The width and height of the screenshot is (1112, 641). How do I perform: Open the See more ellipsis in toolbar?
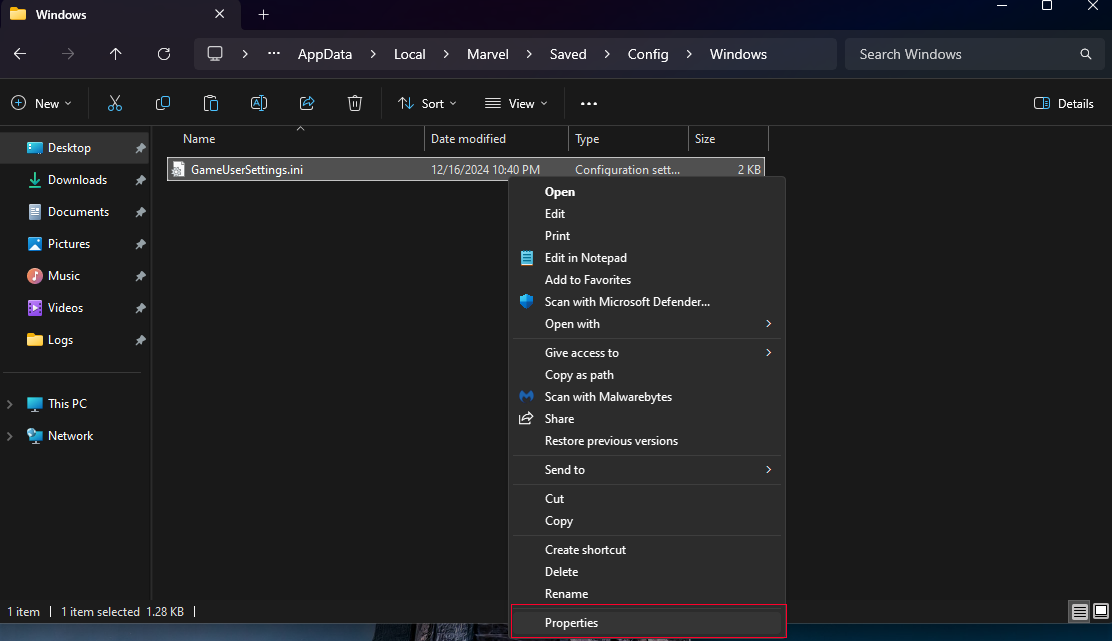[589, 104]
